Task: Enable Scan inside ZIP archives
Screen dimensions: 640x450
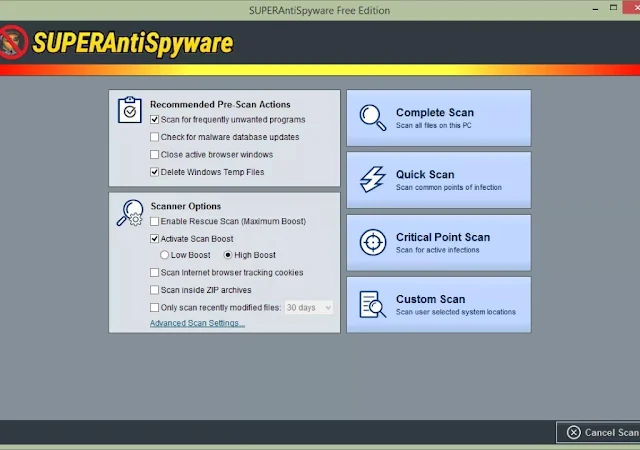Action: point(154,290)
